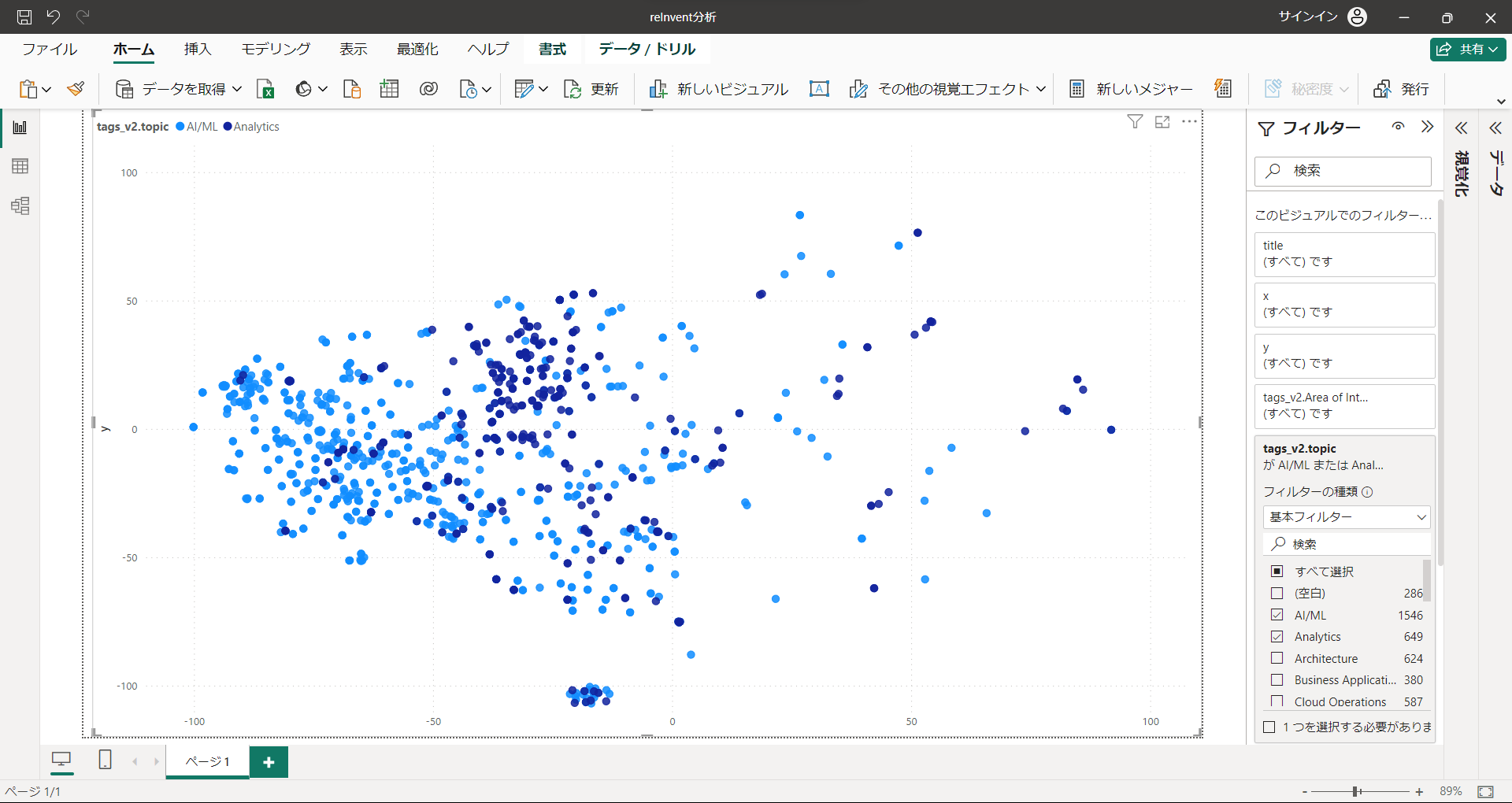The image size is (1512, 803).
Task: Click the Focus mode icon on the chart
Action: tap(1162, 122)
